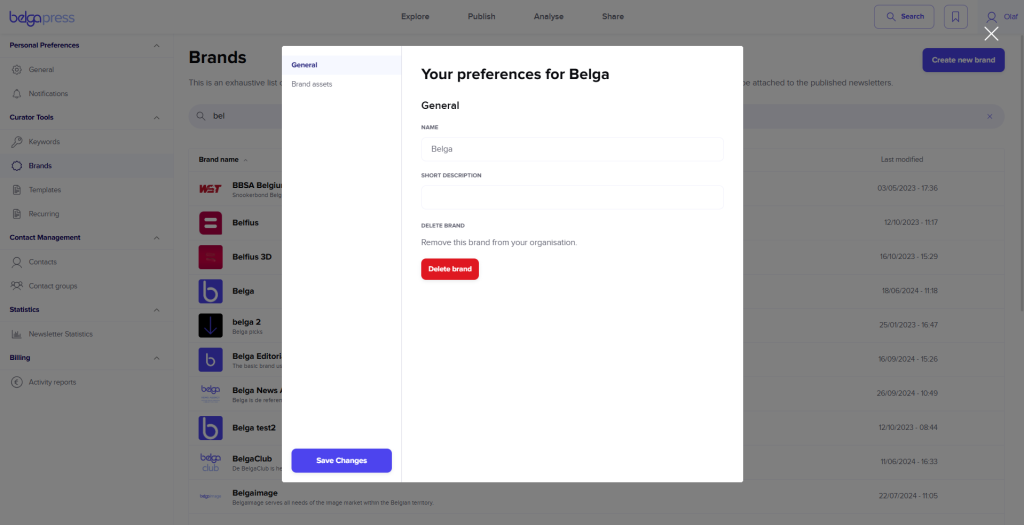This screenshot has width=1024, height=525.
Task: Click the belga press logo
Action: point(42,18)
